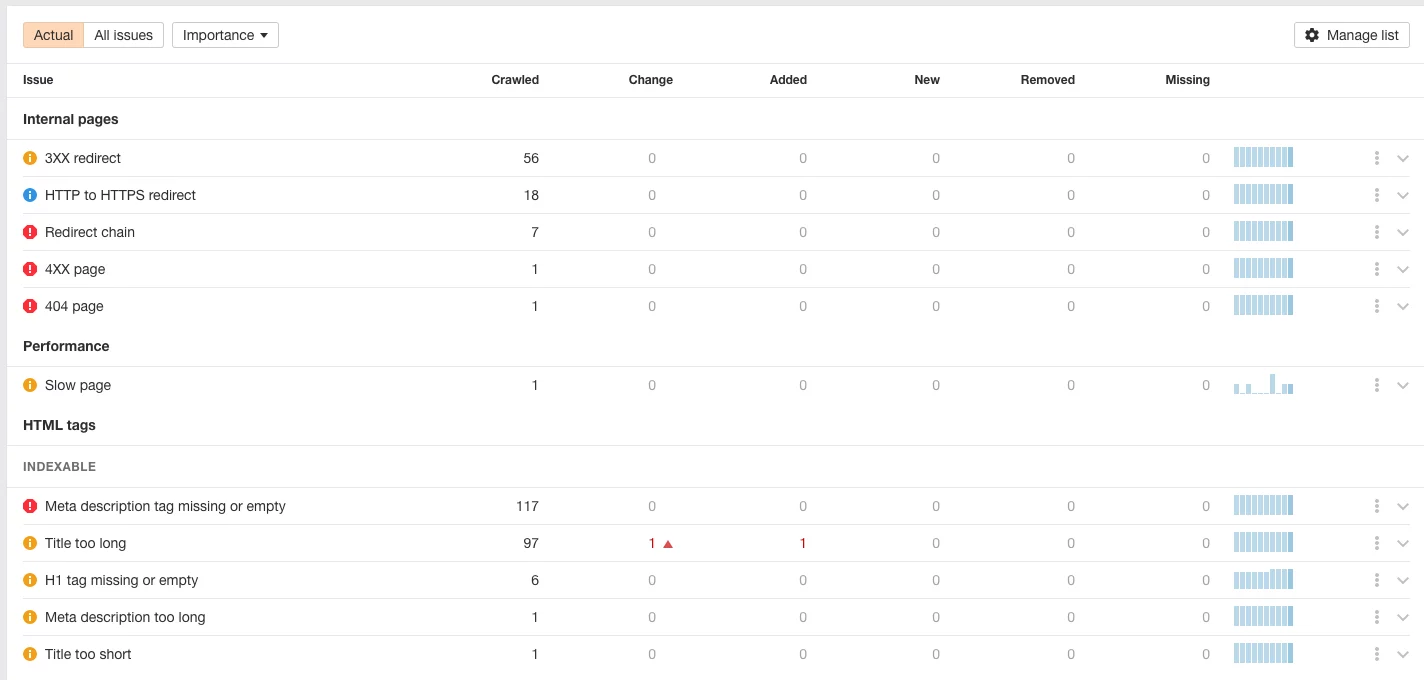This screenshot has height=680, width=1424.
Task: Switch to Actual issues view
Action: 54,35
